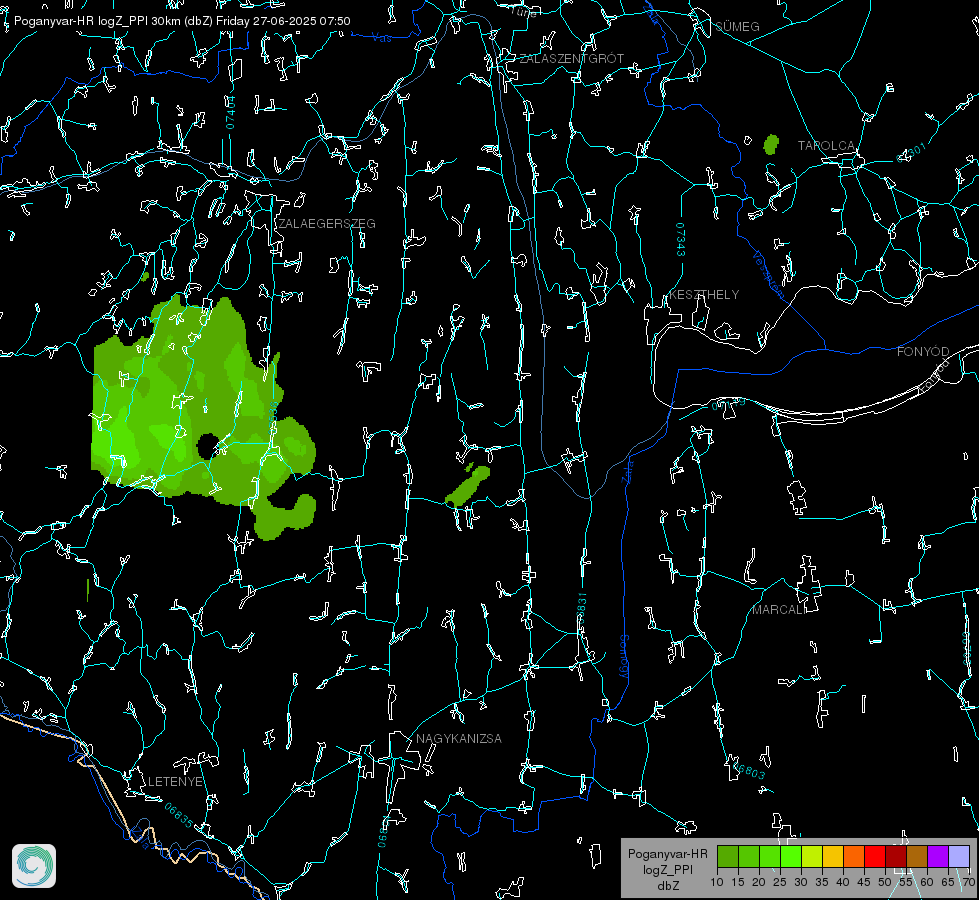The height and width of the screenshot is (900, 979).
Task: Click the road number 07343 label
Action: (x=681, y=239)
